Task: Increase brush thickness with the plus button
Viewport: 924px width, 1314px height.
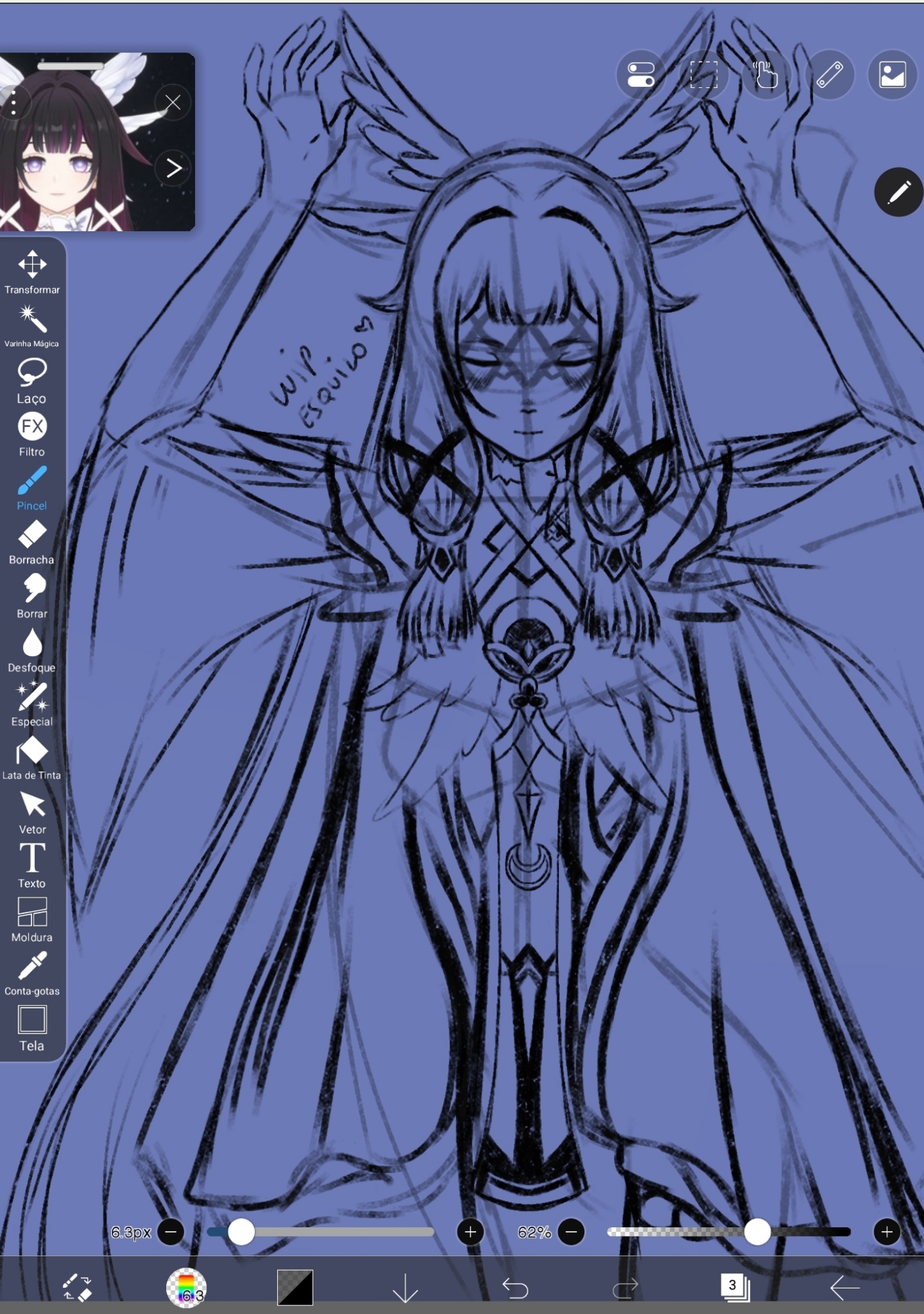Action: point(470,1232)
